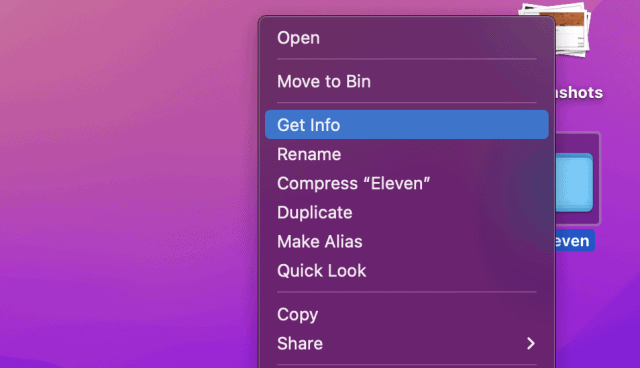The image size is (640, 368).
Task: Choose Move to Bin
Action: point(407,82)
